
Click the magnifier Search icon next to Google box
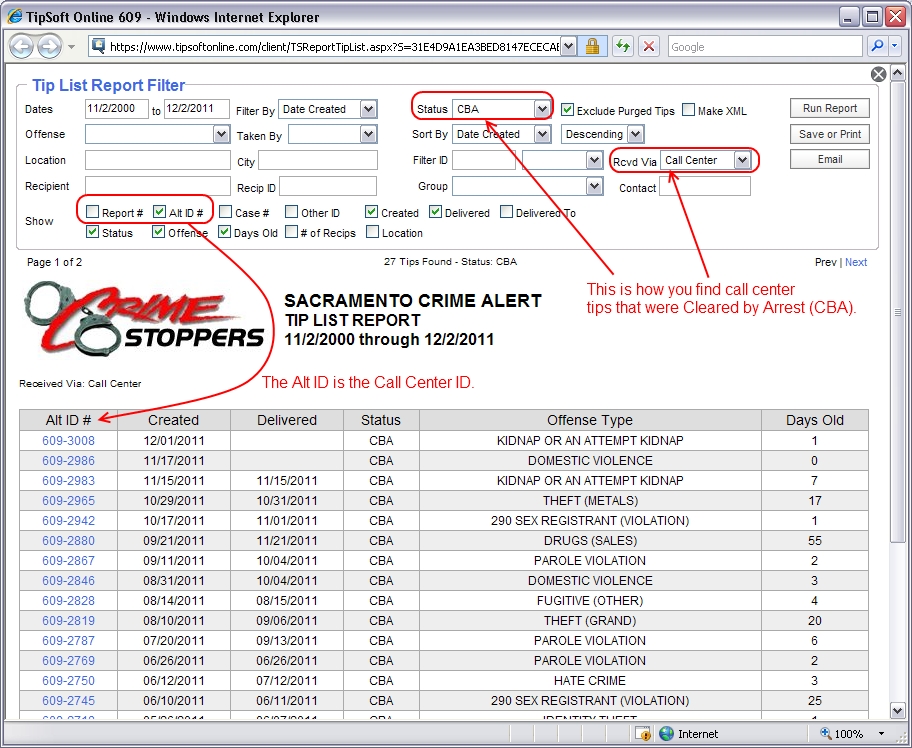[877, 47]
